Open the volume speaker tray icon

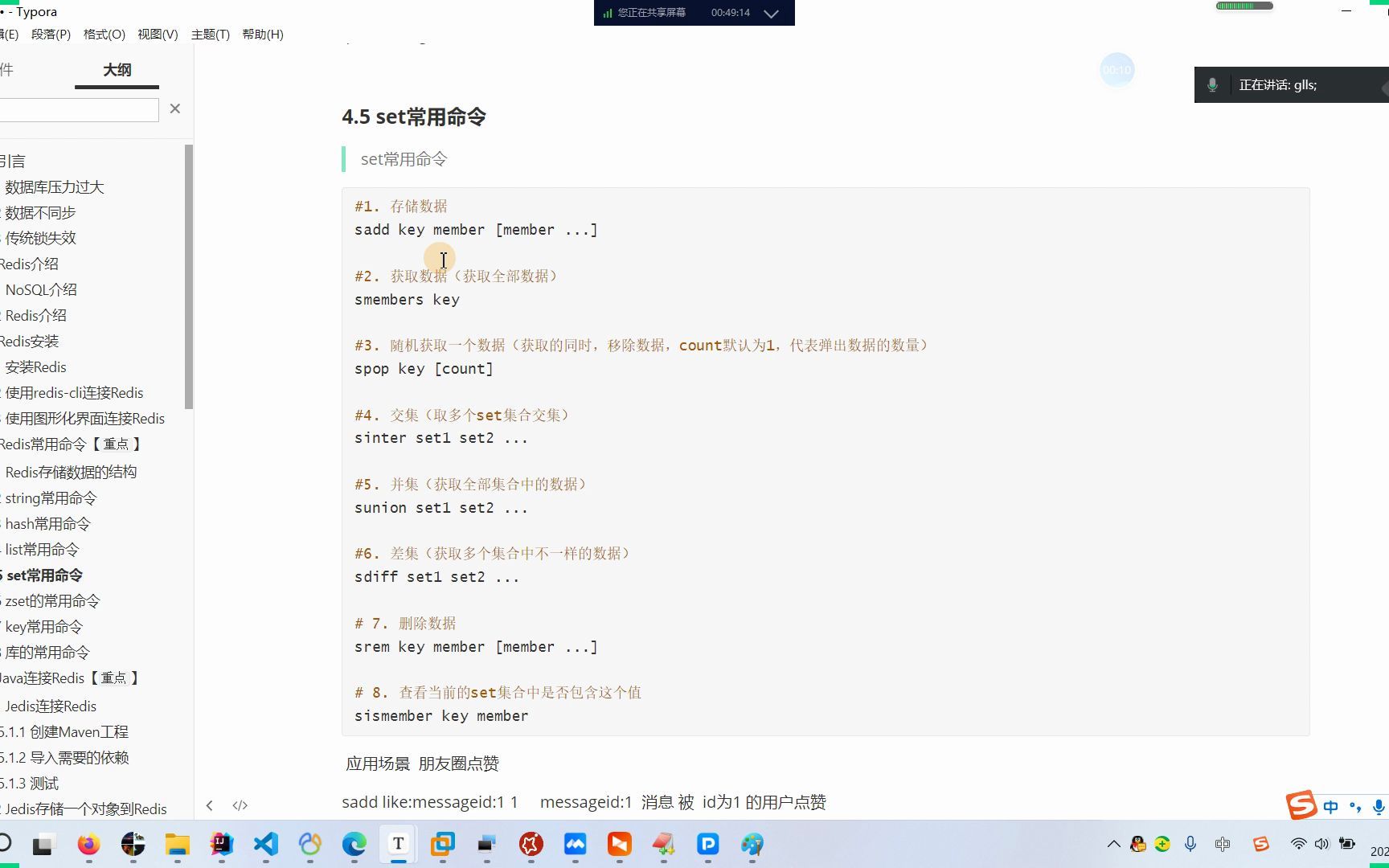(1321, 844)
